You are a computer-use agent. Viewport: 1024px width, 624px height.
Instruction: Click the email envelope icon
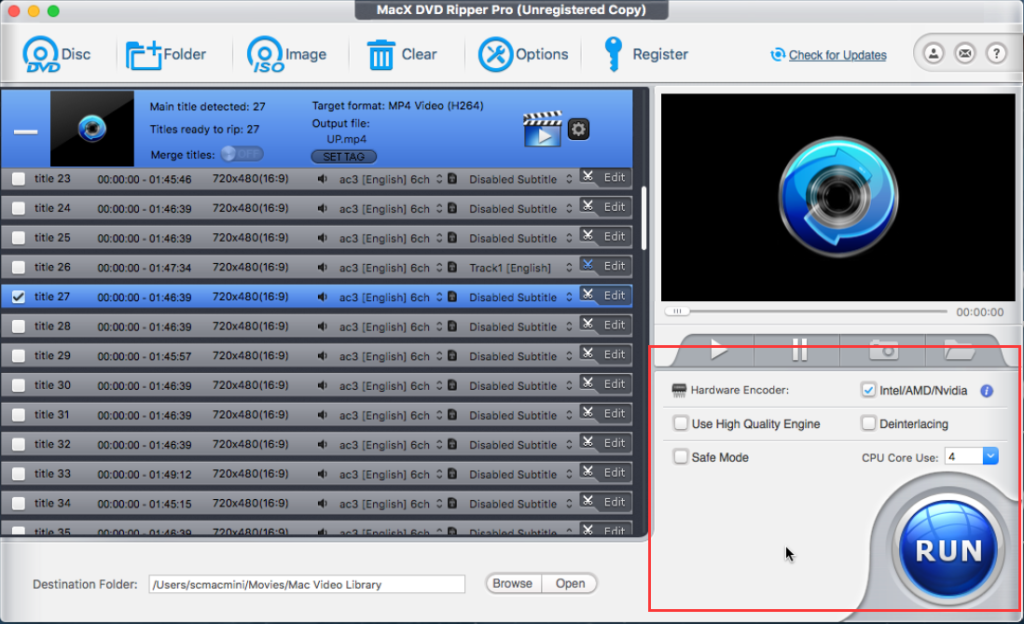(965, 54)
